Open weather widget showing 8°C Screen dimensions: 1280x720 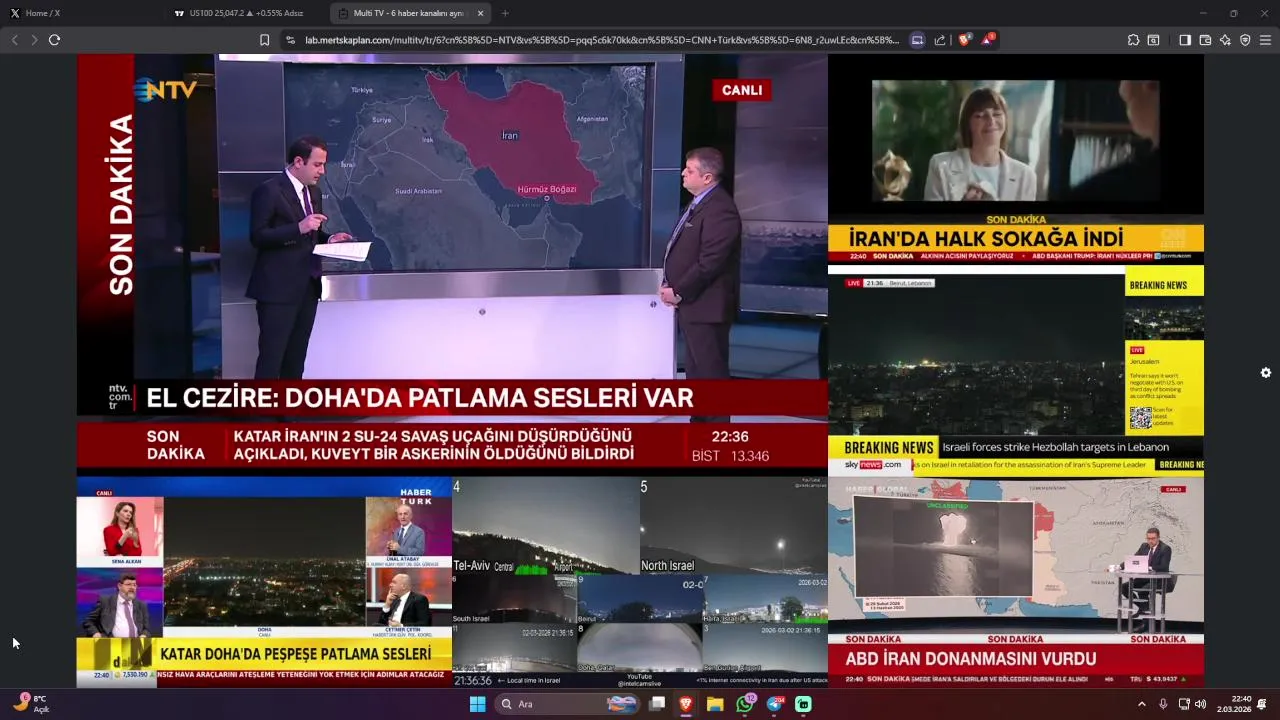point(30,704)
